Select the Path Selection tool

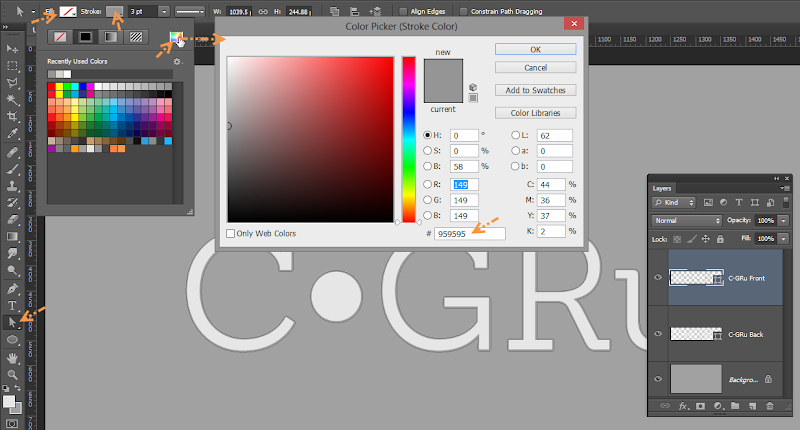(x=12, y=322)
